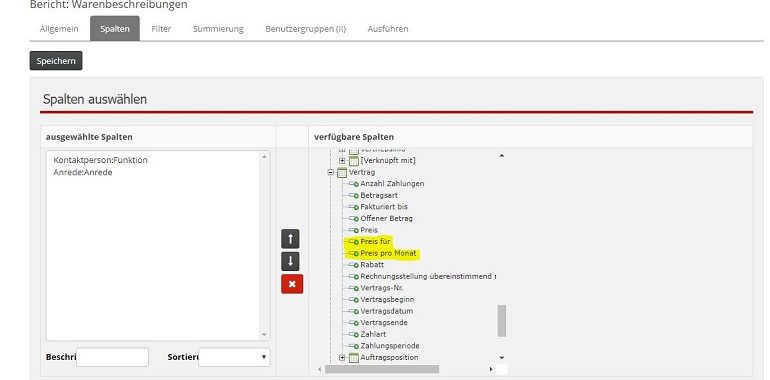Click the Beschriftung input field
This screenshot has height=380, width=770.
pos(112,357)
